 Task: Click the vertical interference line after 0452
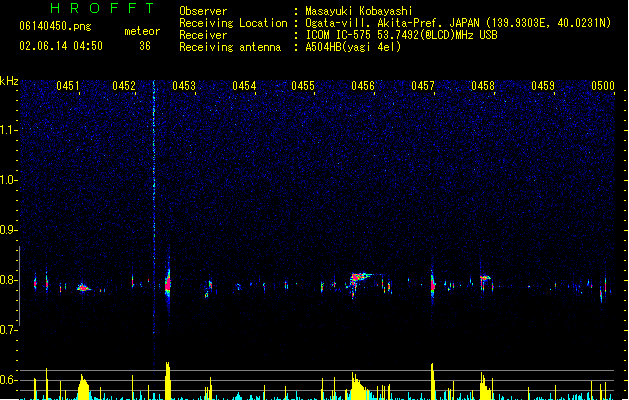click(154, 209)
